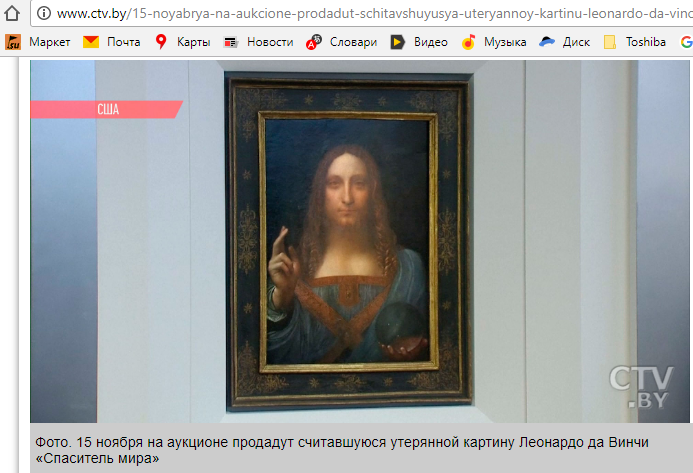Open site information icon in address bar
The height and width of the screenshot is (473, 693).
click(43, 14)
